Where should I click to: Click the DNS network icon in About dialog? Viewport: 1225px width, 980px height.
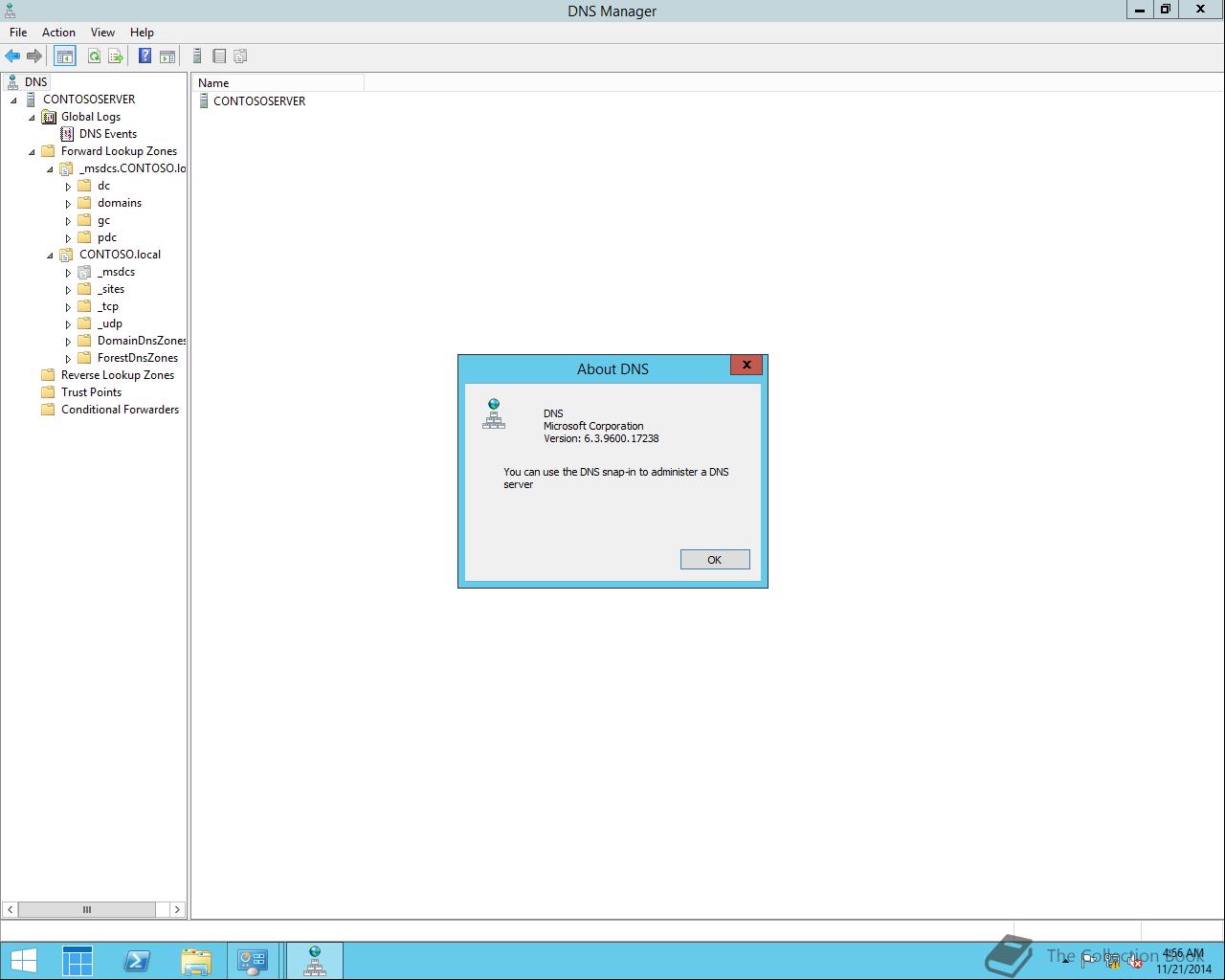click(x=494, y=413)
